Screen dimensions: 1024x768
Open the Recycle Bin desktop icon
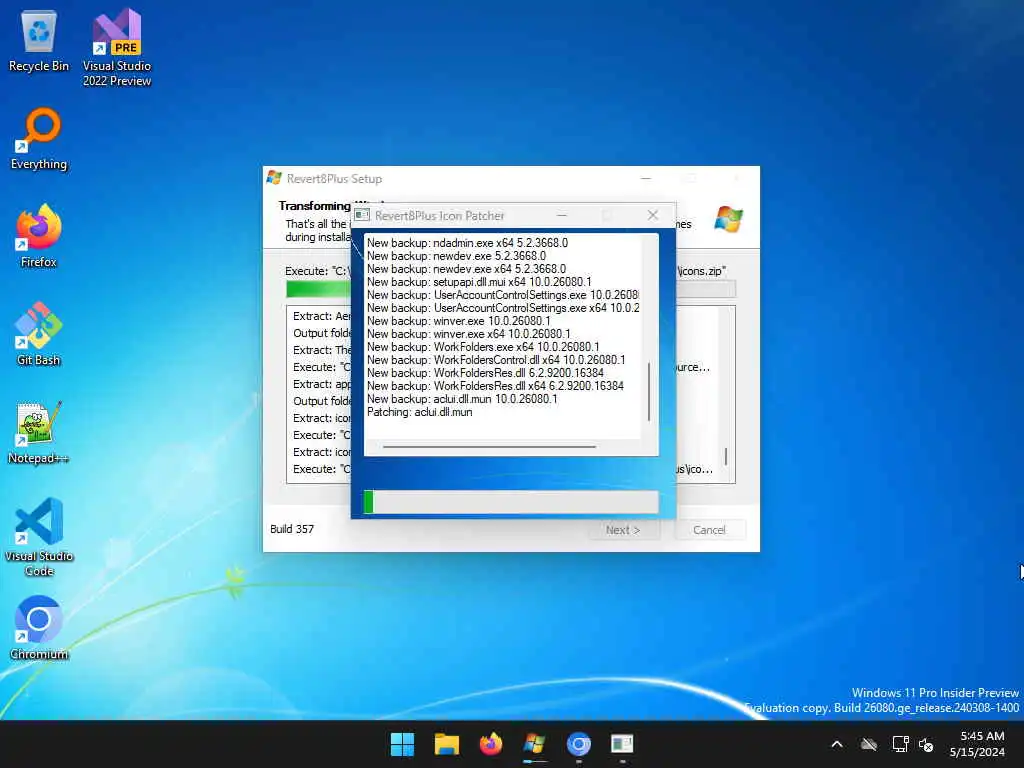pyautogui.click(x=39, y=40)
